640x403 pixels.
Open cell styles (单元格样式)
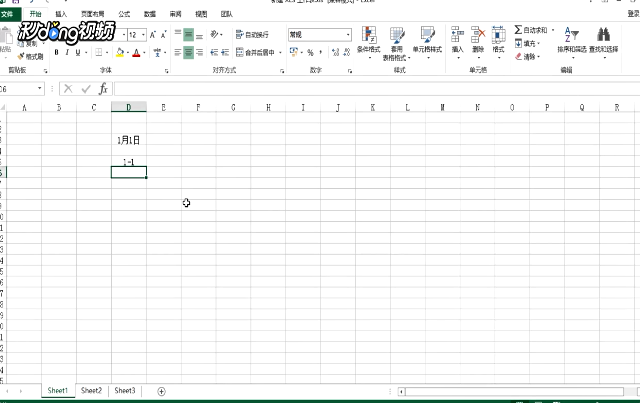pyautogui.click(x=427, y=42)
